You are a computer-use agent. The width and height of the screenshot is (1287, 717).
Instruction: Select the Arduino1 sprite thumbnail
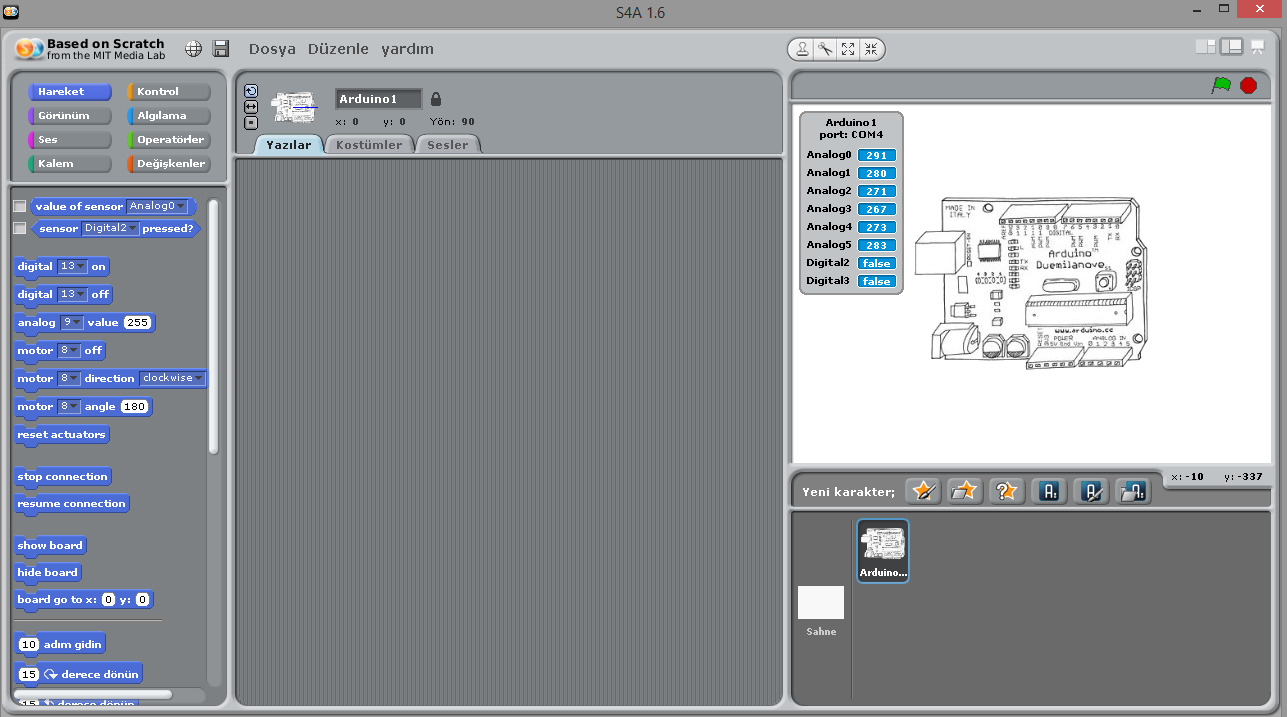click(882, 550)
